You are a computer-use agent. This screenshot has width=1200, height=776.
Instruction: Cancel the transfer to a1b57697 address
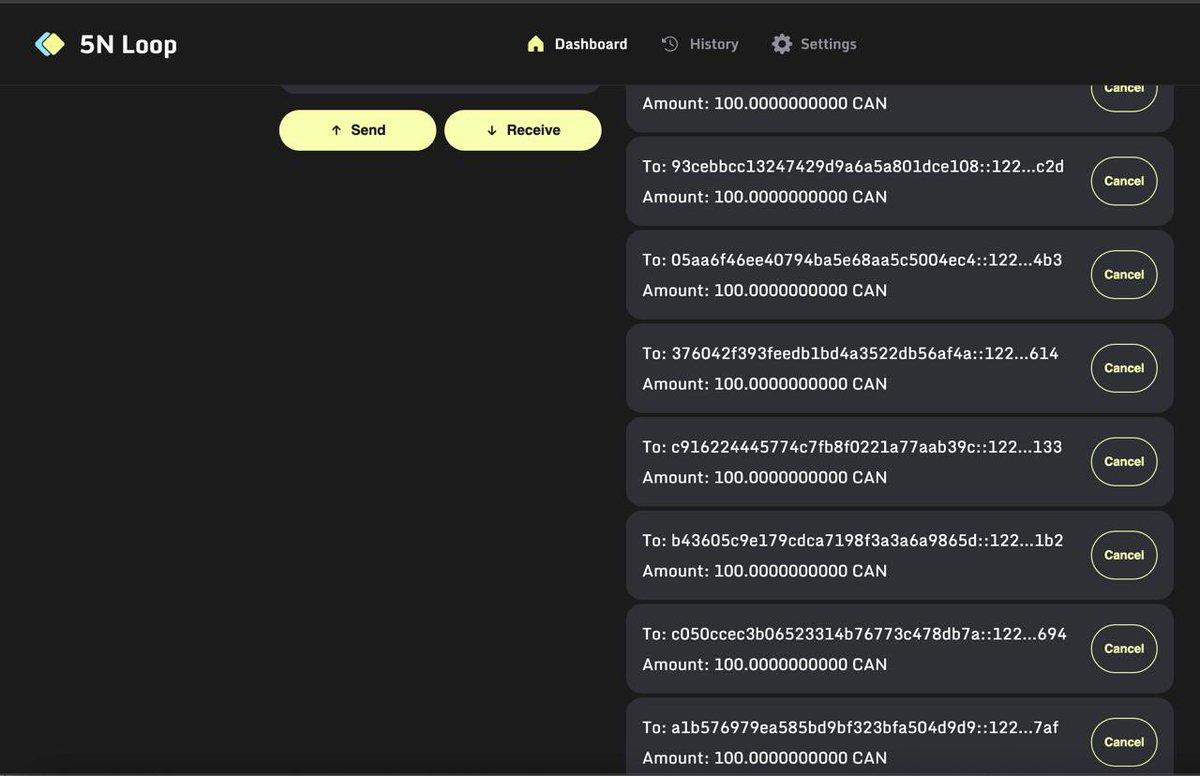[x=1124, y=742]
